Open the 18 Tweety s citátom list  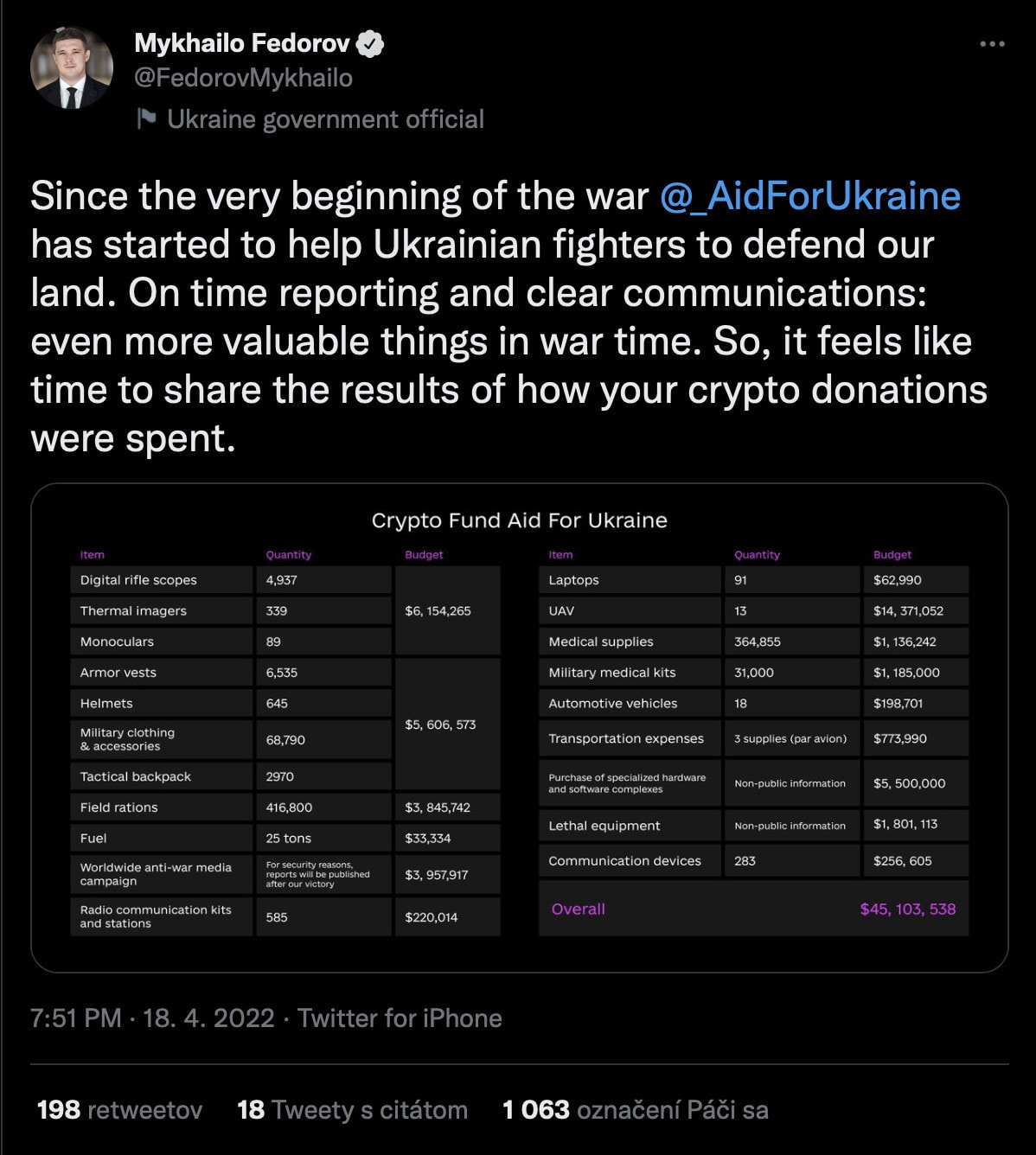352,1109
